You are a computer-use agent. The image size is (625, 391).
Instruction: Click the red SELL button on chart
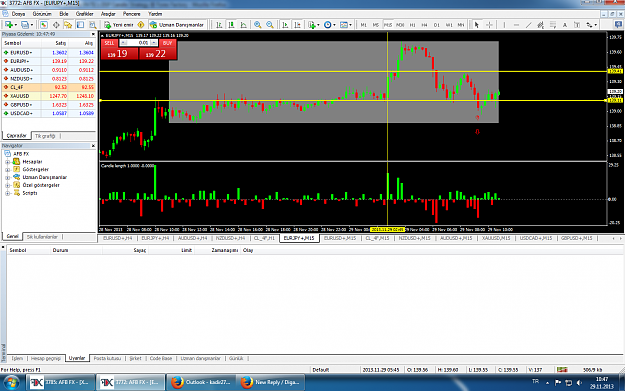click(x=109, y=43)
